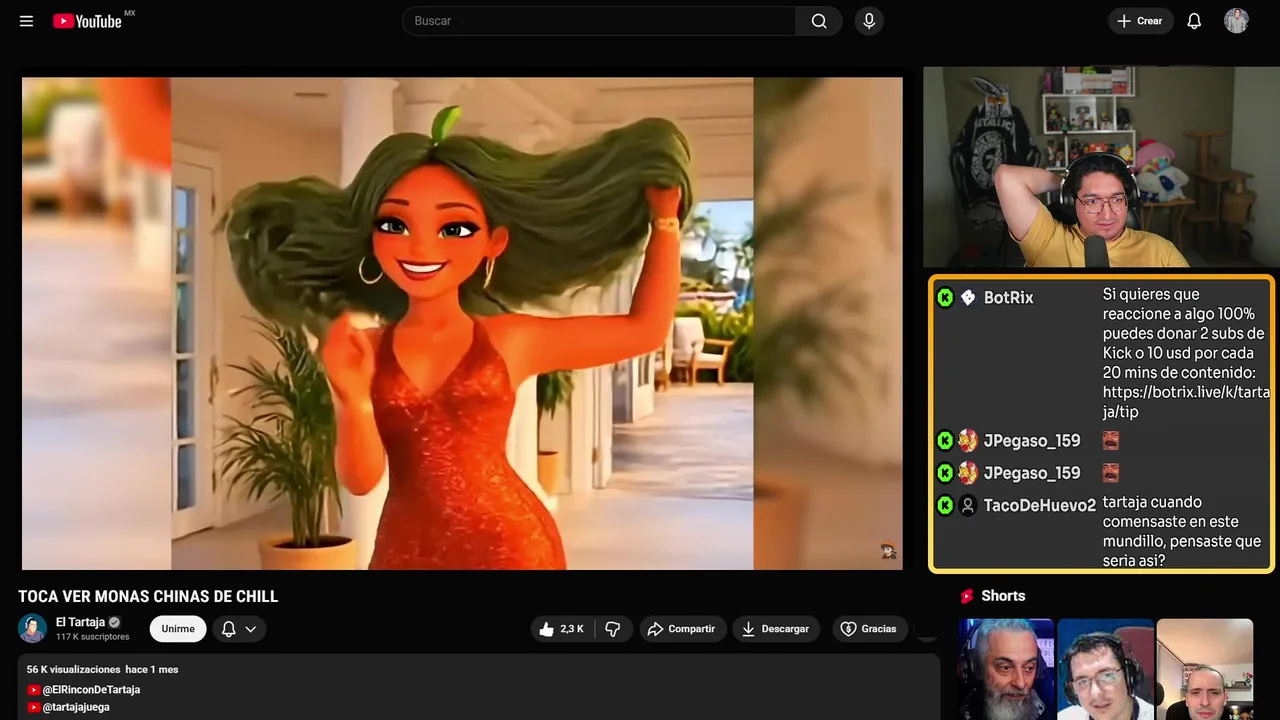Click the Buscar search field
1280x720 pixels.
click(x=599, y=21)
